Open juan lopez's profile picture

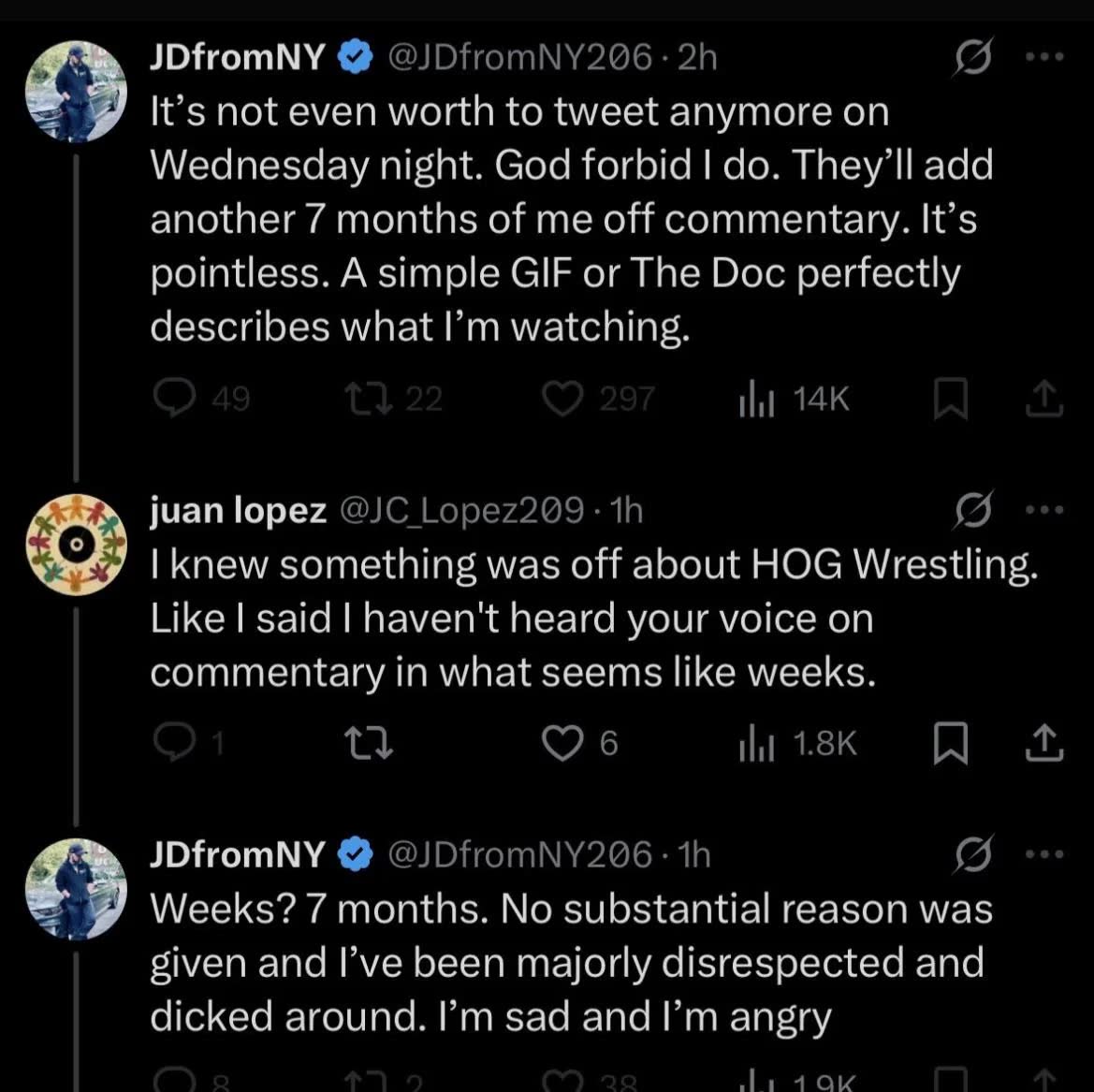77,545
